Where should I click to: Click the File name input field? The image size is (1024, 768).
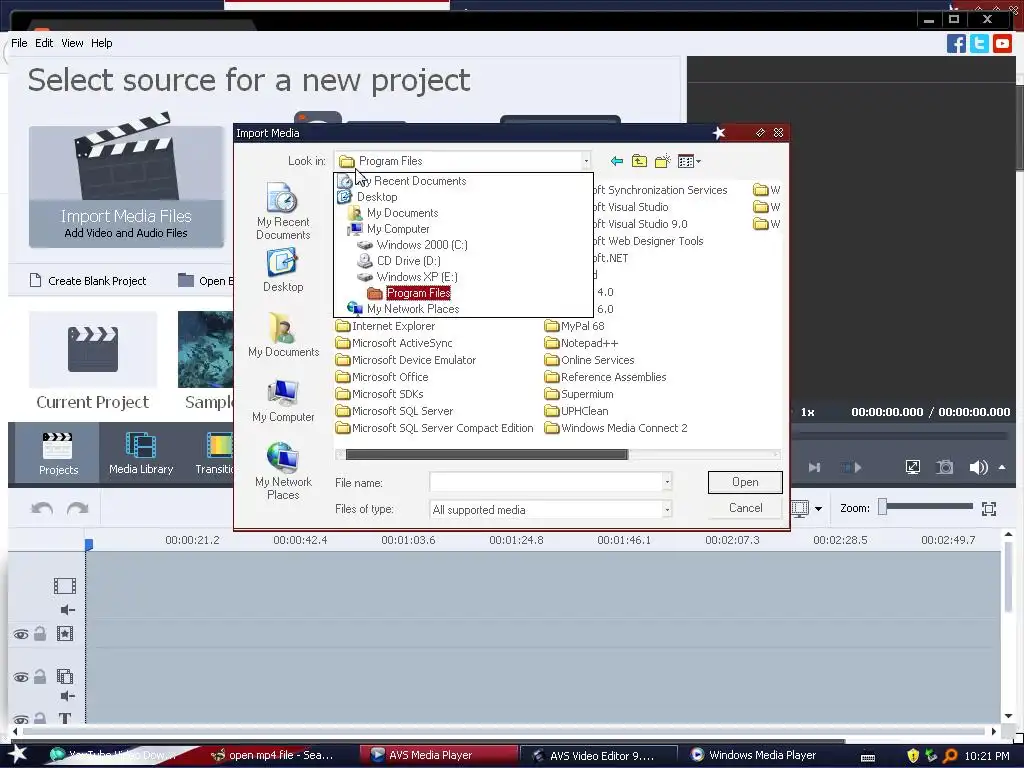point(546,482)
